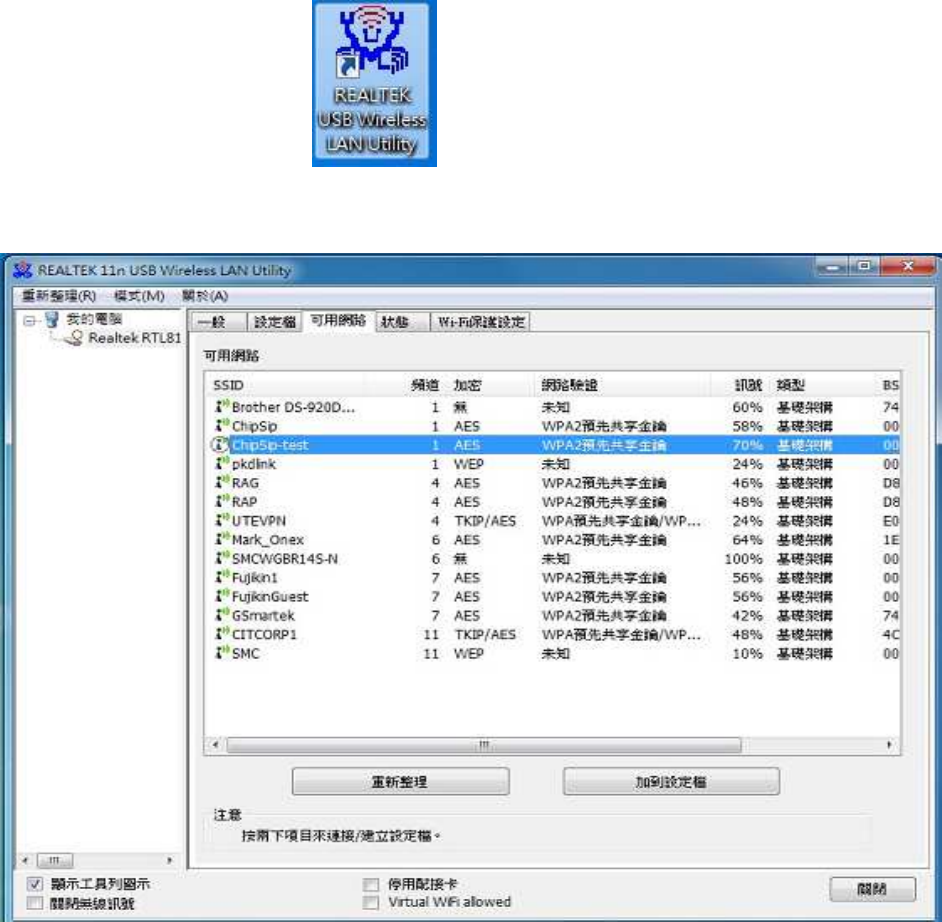This screenshot has height=922, width=942.
Task: Open the 關於(A) menu
Action: point(204,296)
